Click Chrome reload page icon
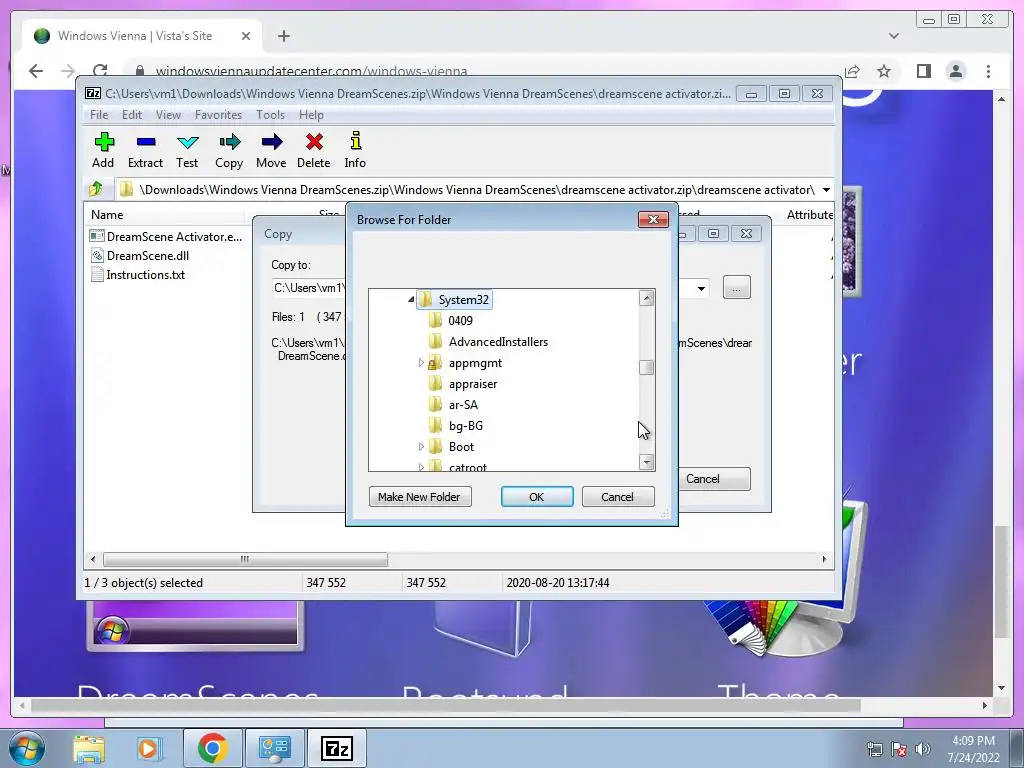1024x768 pixels. point(100,71)
